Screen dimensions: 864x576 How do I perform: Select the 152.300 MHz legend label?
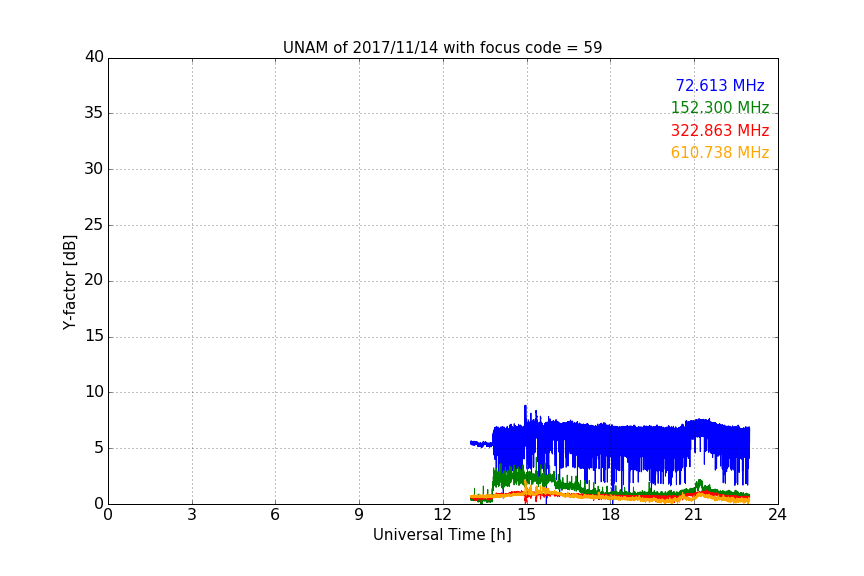coord(720,107)
